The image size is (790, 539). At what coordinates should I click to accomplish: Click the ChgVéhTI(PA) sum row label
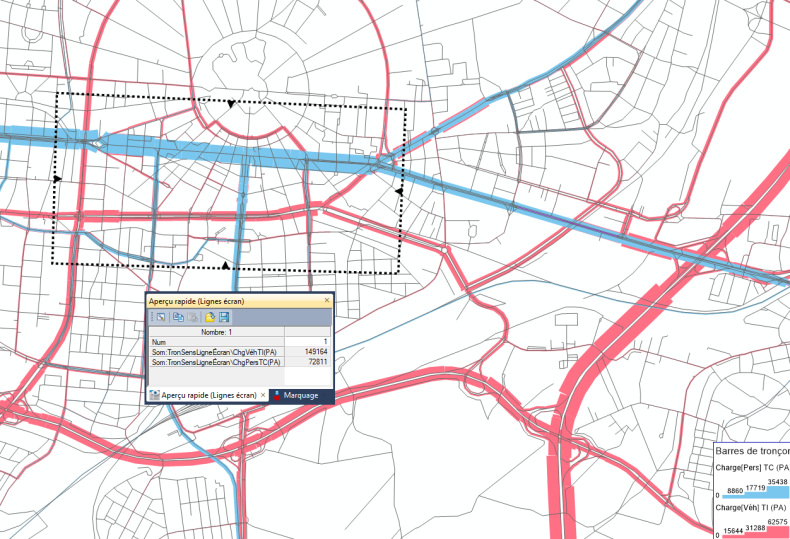point(216,351)
